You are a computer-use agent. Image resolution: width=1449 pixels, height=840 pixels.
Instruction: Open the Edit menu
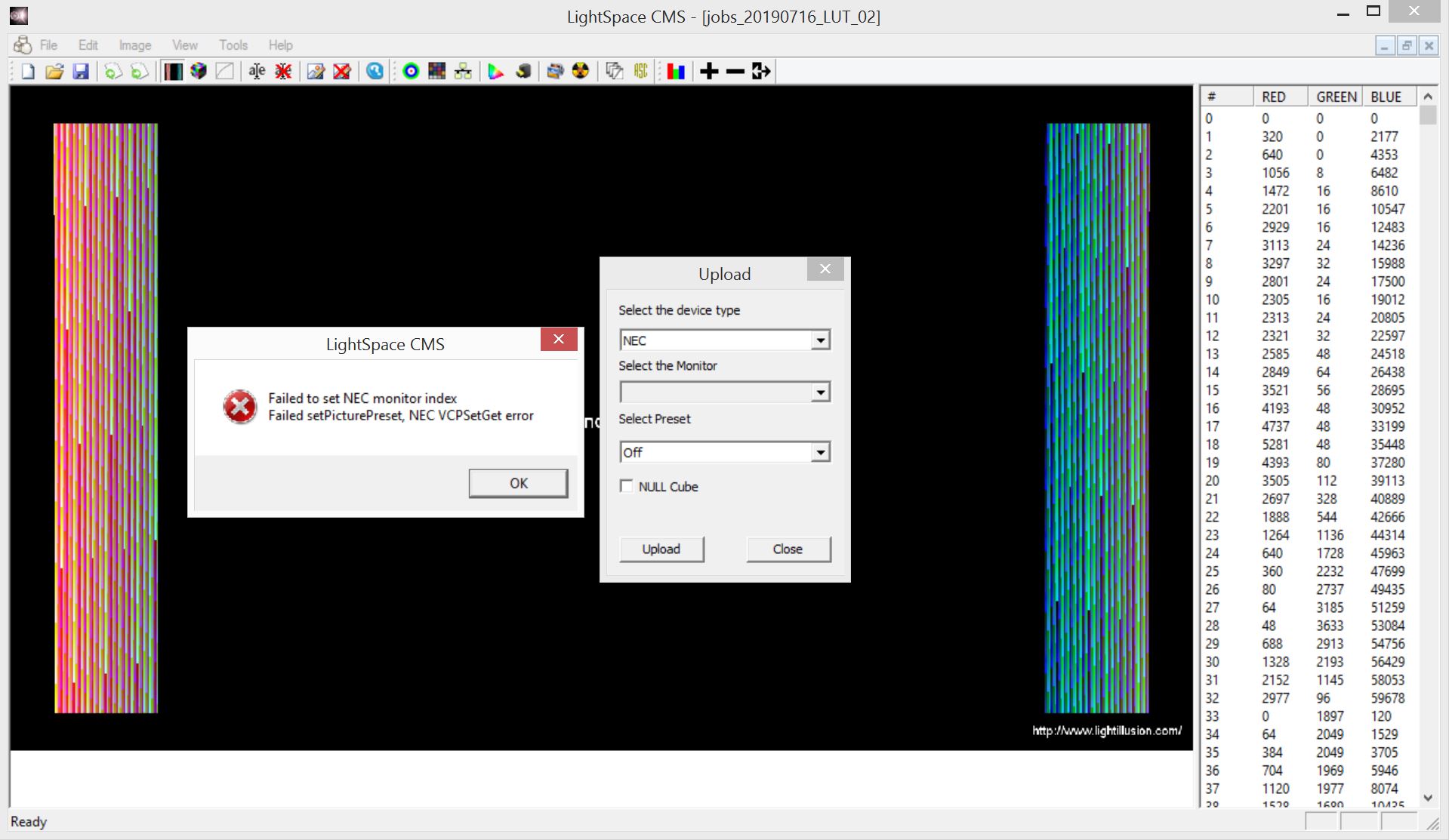[88, 45]
